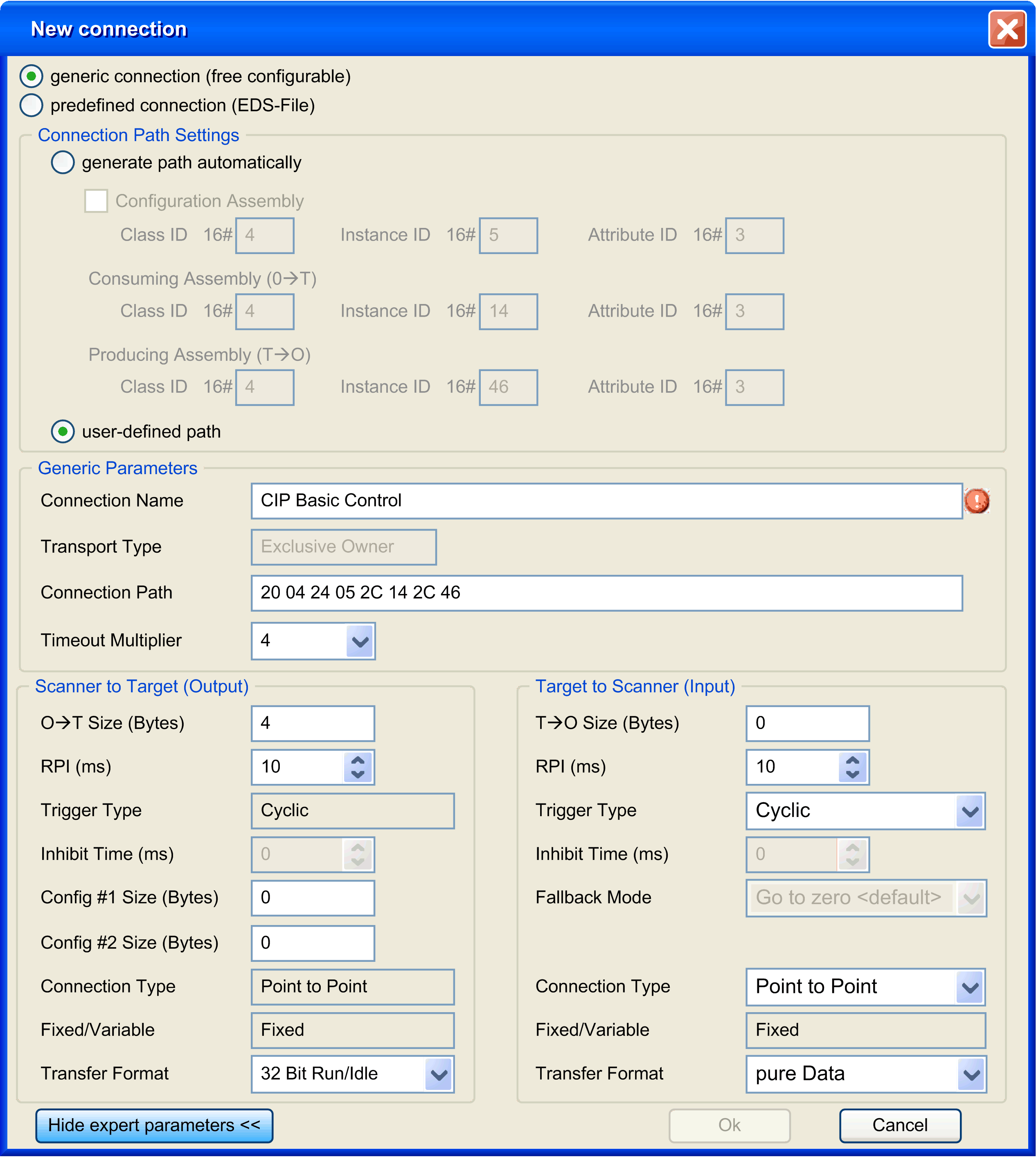
Task: Confirm the dialog with Ok
Action: (729, 1125)
